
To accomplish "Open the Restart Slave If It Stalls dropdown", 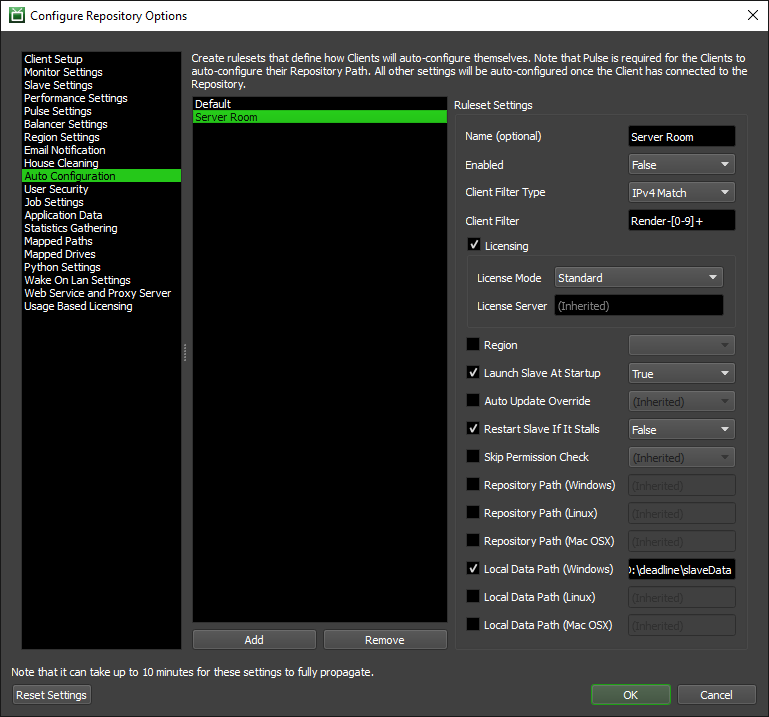I will [x=681, y=429].
